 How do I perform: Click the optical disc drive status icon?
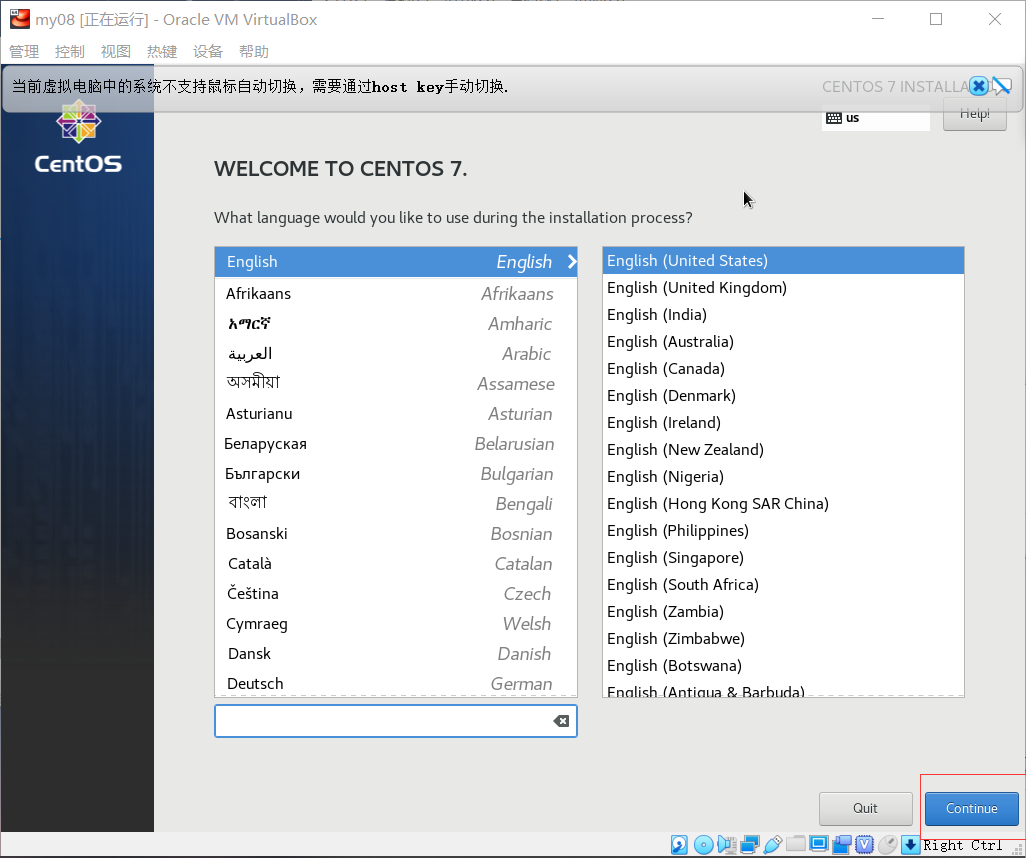[x=703, y=844]
